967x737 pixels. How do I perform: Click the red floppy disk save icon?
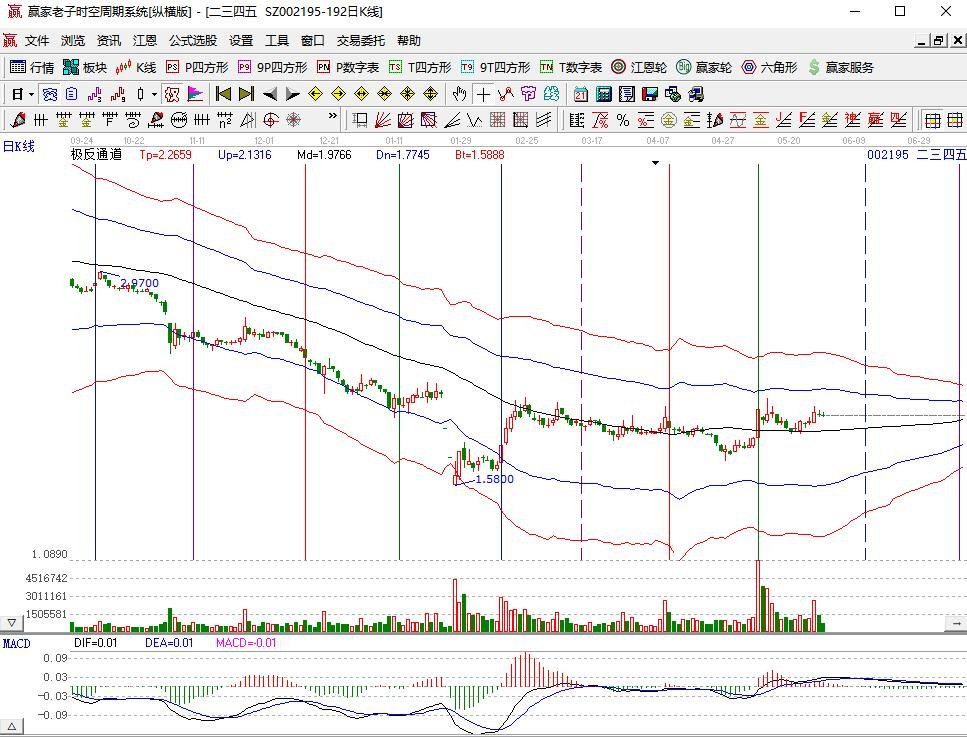point(650,94)
